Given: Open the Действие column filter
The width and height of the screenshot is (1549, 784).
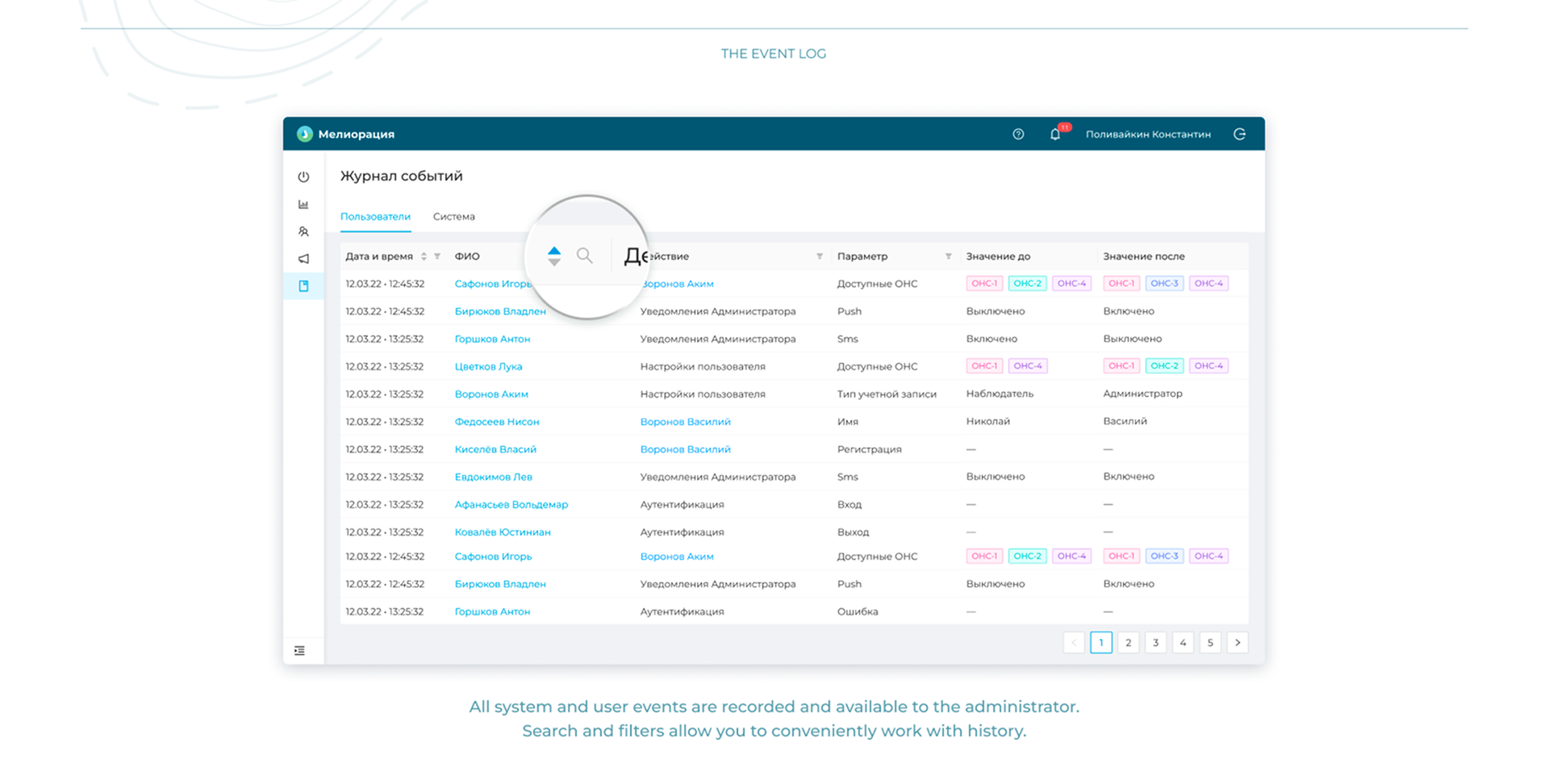Looking at the screenshot, I should pos(819,256).
